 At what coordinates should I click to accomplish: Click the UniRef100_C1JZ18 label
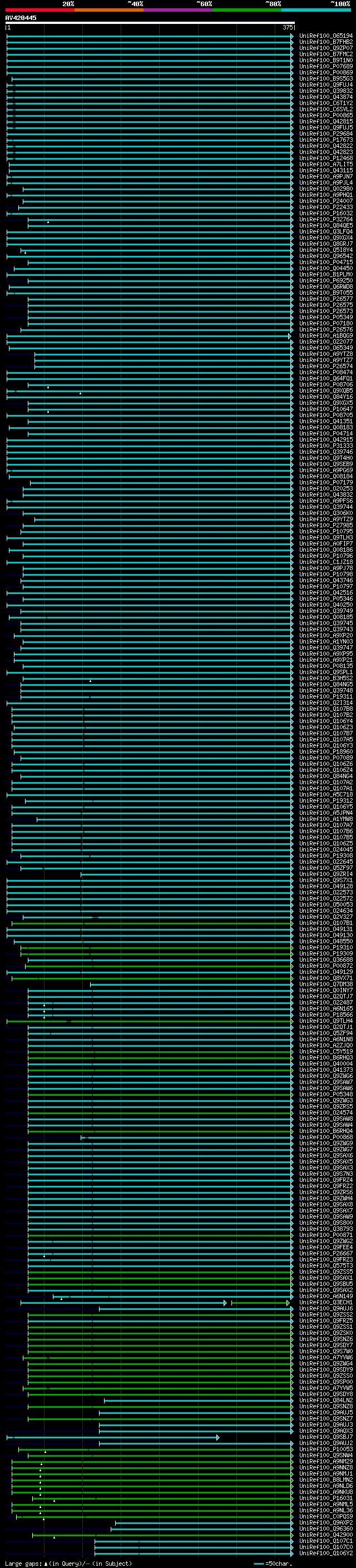click(325, 562)
